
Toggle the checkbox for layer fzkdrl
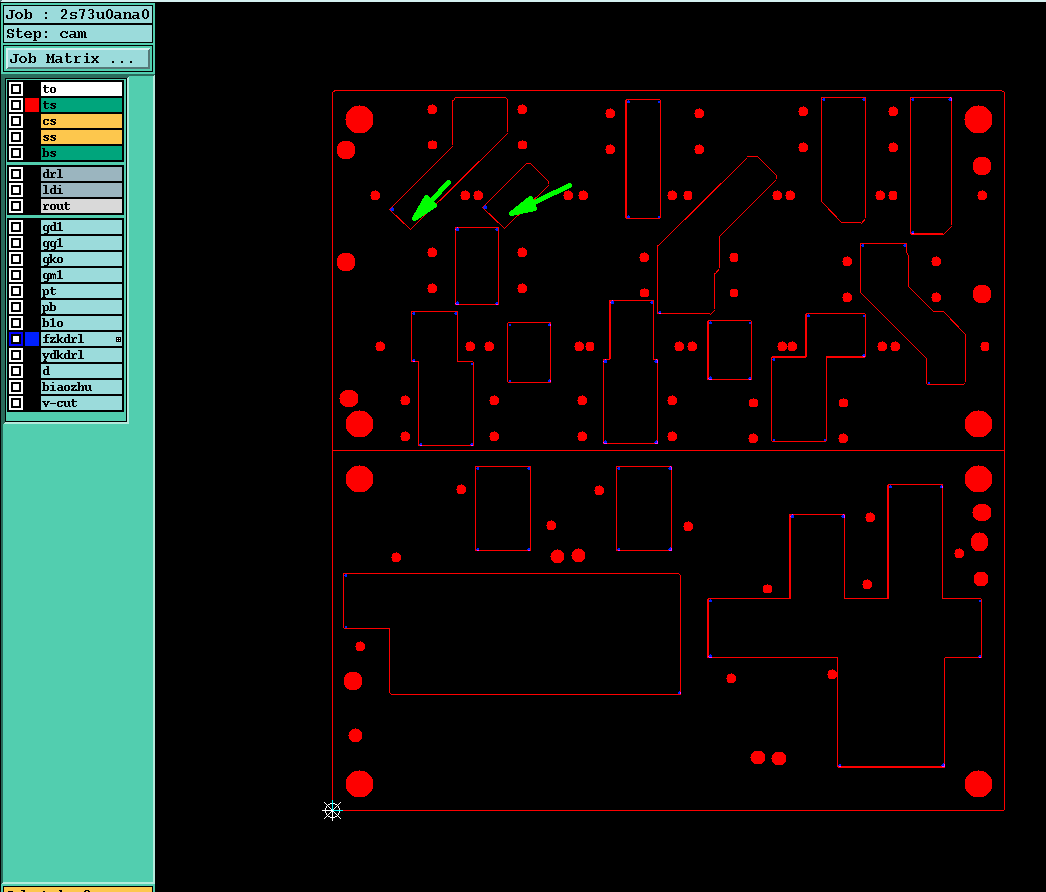(x=16, y=339)
